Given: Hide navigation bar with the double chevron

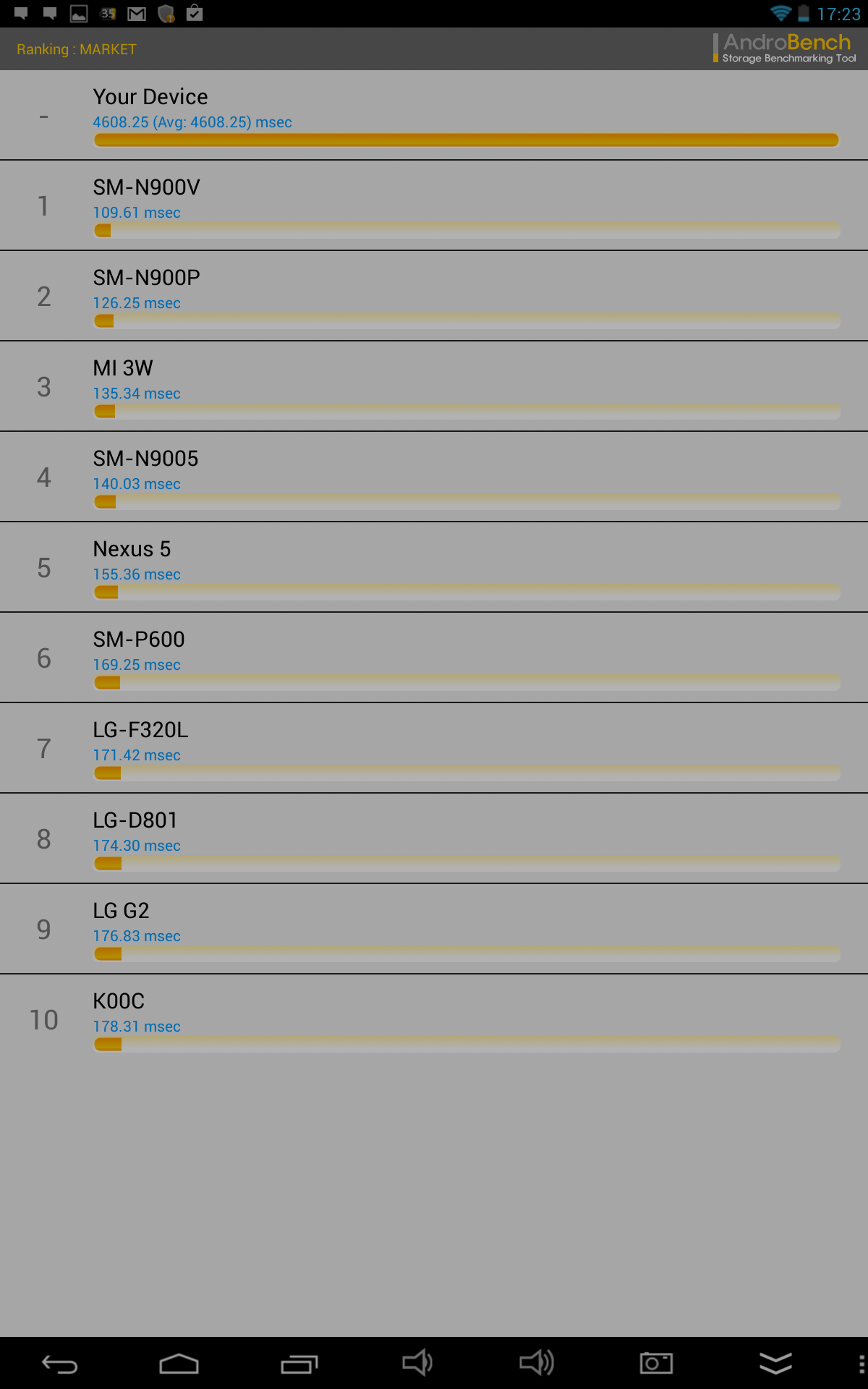Looking at the screenshot, I should (x=775, y=1363).
